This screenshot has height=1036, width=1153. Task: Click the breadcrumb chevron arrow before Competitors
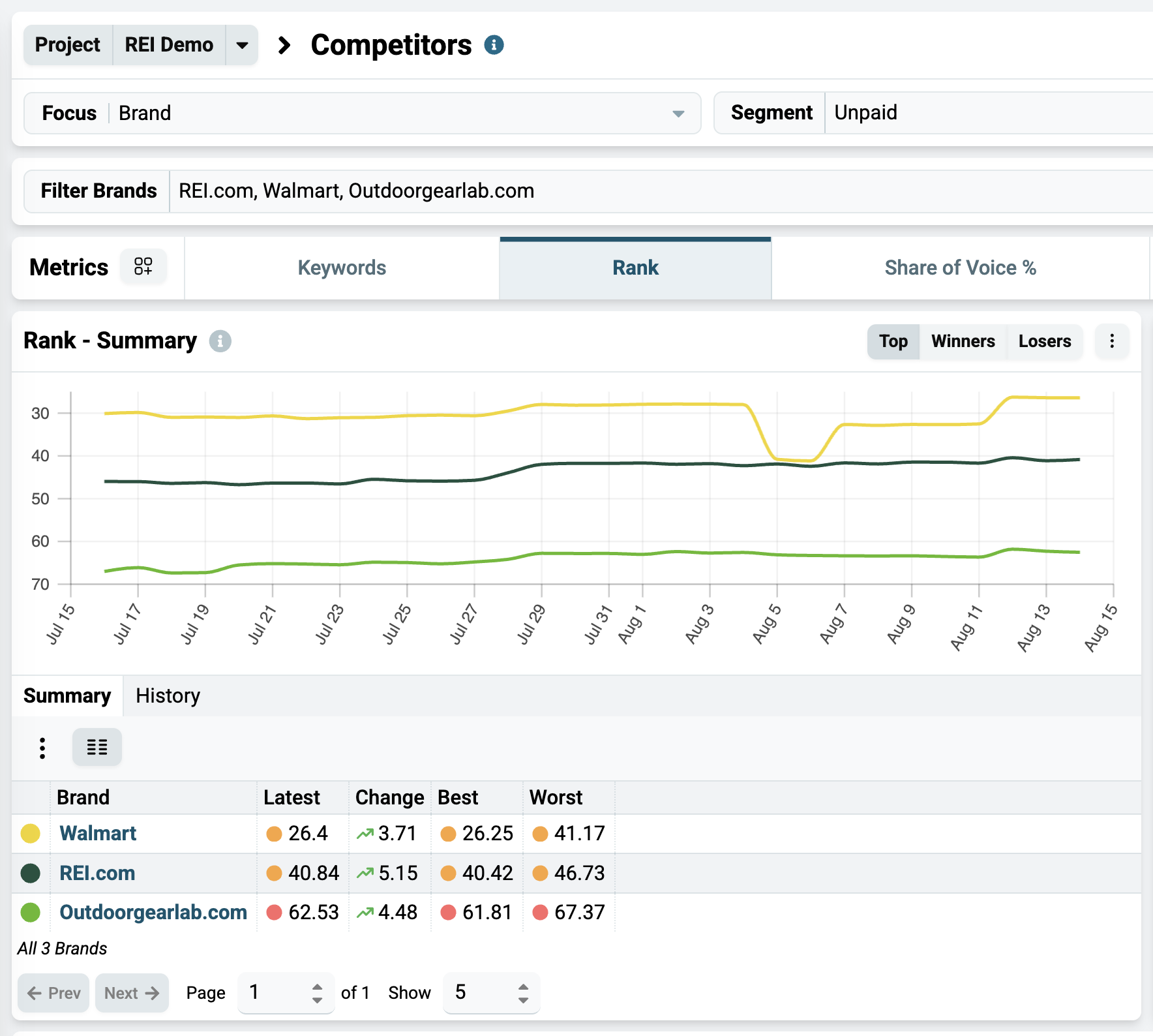[284, 45]
